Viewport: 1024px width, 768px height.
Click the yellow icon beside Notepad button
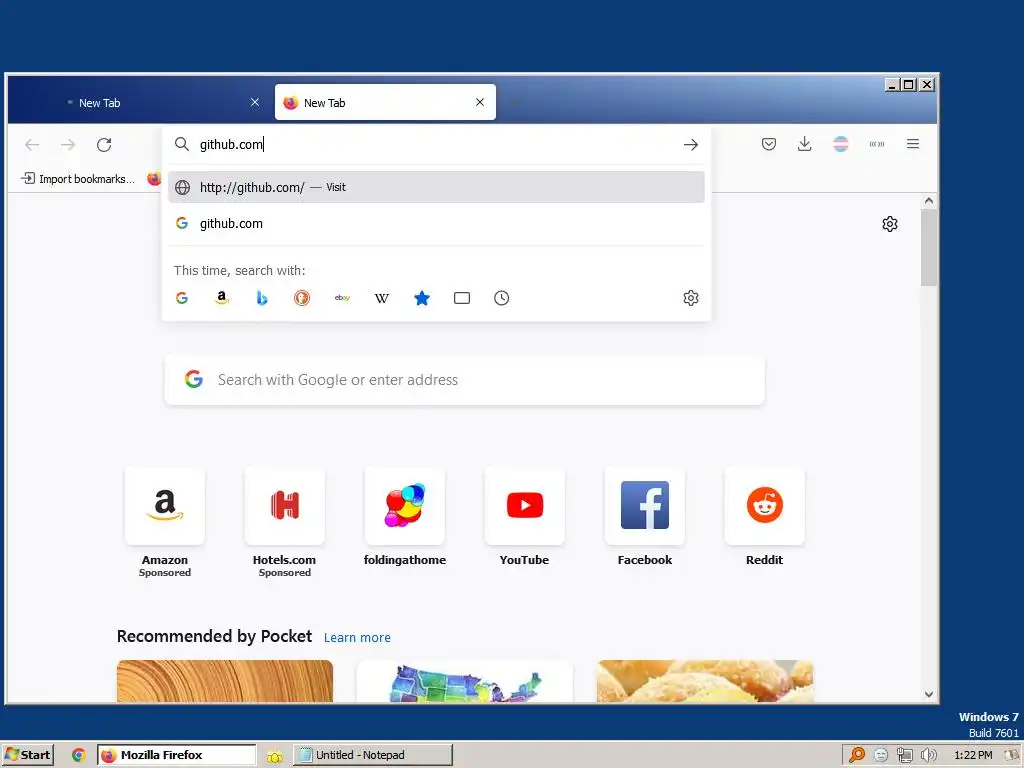click(x=275, y=756)
